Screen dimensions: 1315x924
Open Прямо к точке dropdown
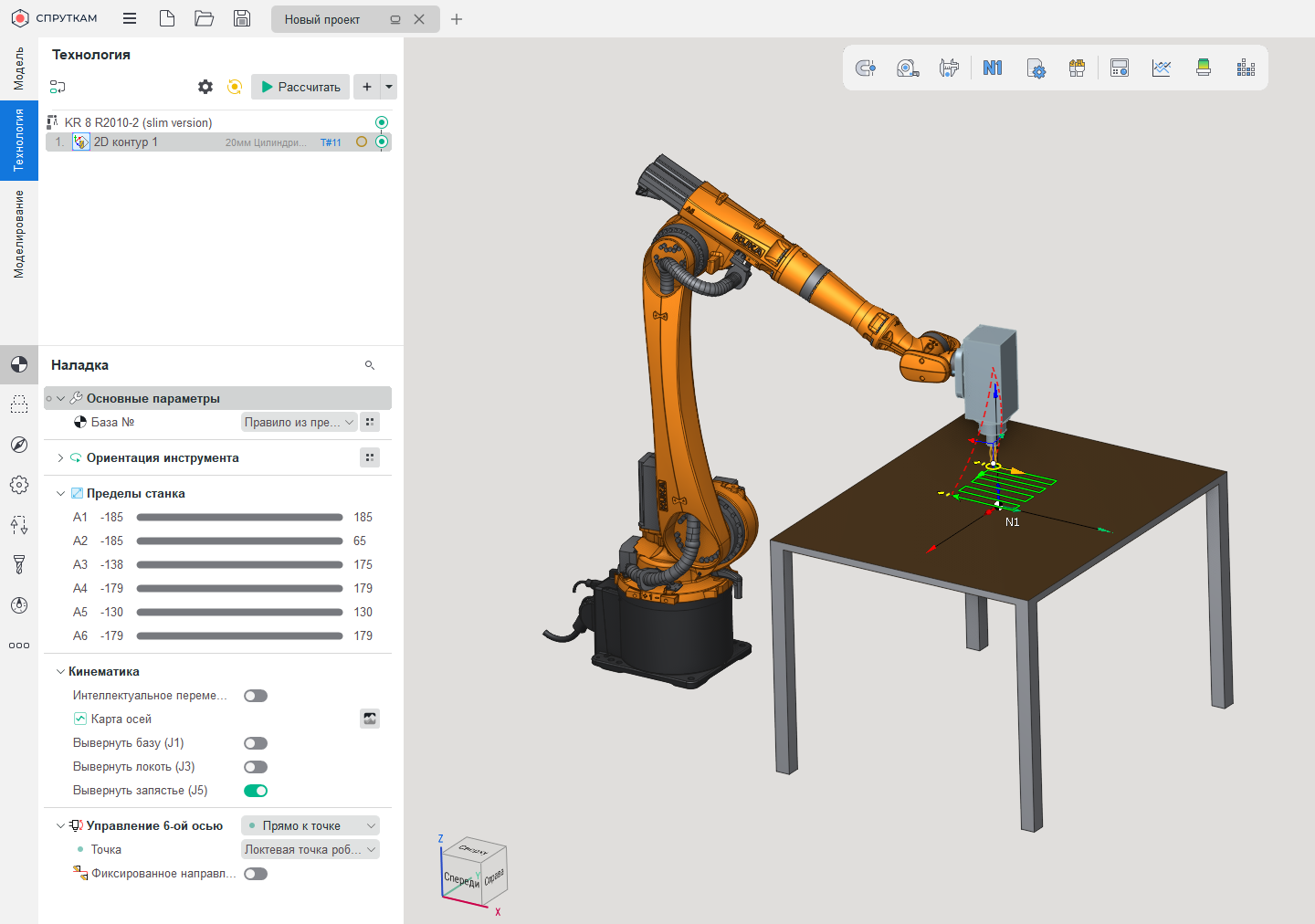pos(310,825)
